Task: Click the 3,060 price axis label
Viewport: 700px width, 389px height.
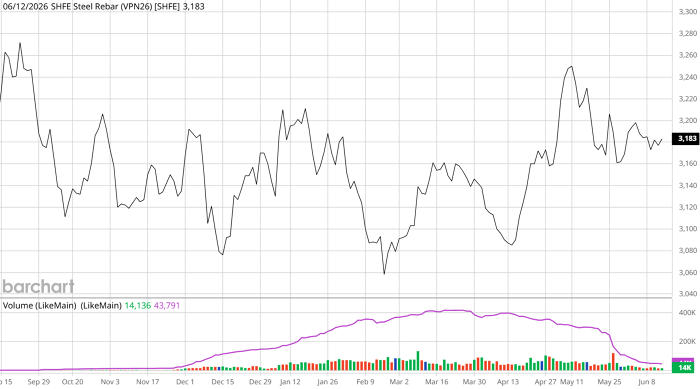Action: coord(688,272)
